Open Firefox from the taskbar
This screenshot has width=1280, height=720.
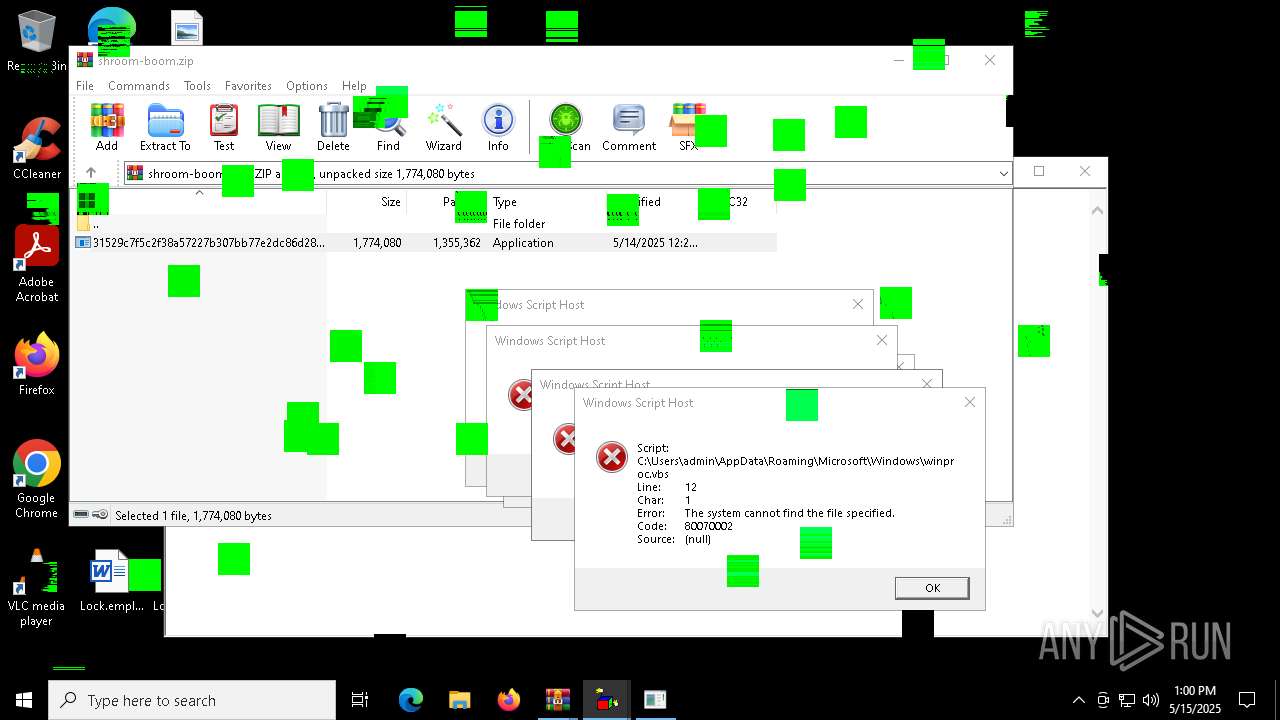coord(508,700)
